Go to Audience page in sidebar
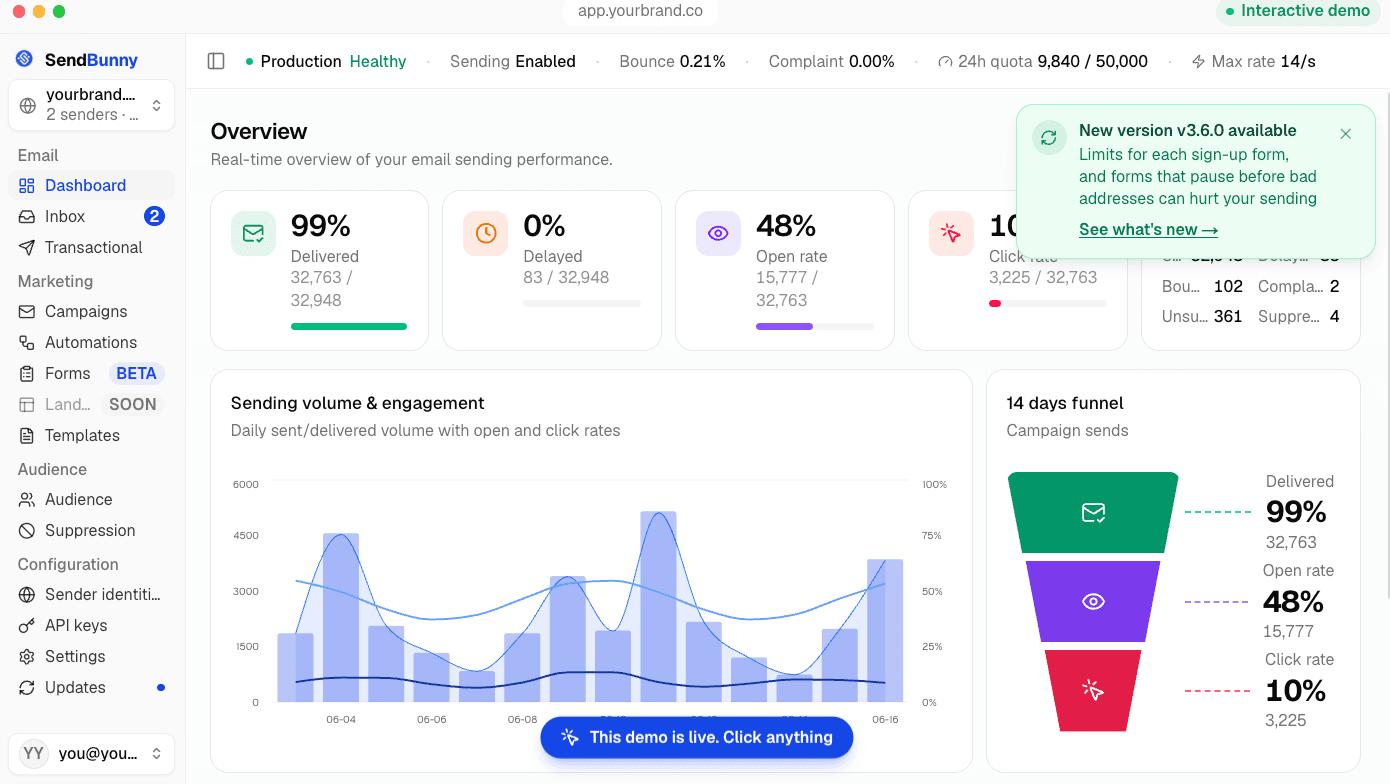Viewport: 1390px width, 784px height. pyautogui.click(x=91, y=499)
